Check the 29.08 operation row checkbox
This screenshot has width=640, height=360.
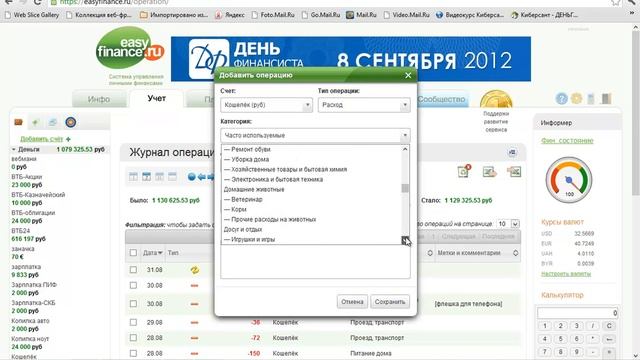133,322
